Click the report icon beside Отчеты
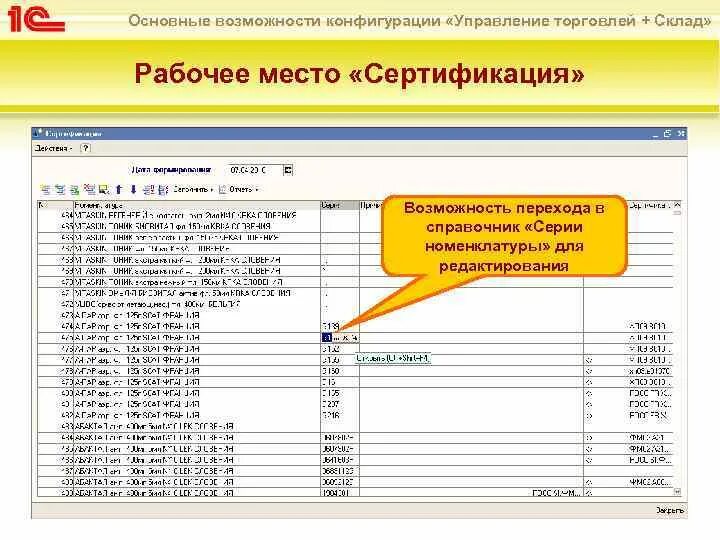The image size is (720, 540). 223,189
